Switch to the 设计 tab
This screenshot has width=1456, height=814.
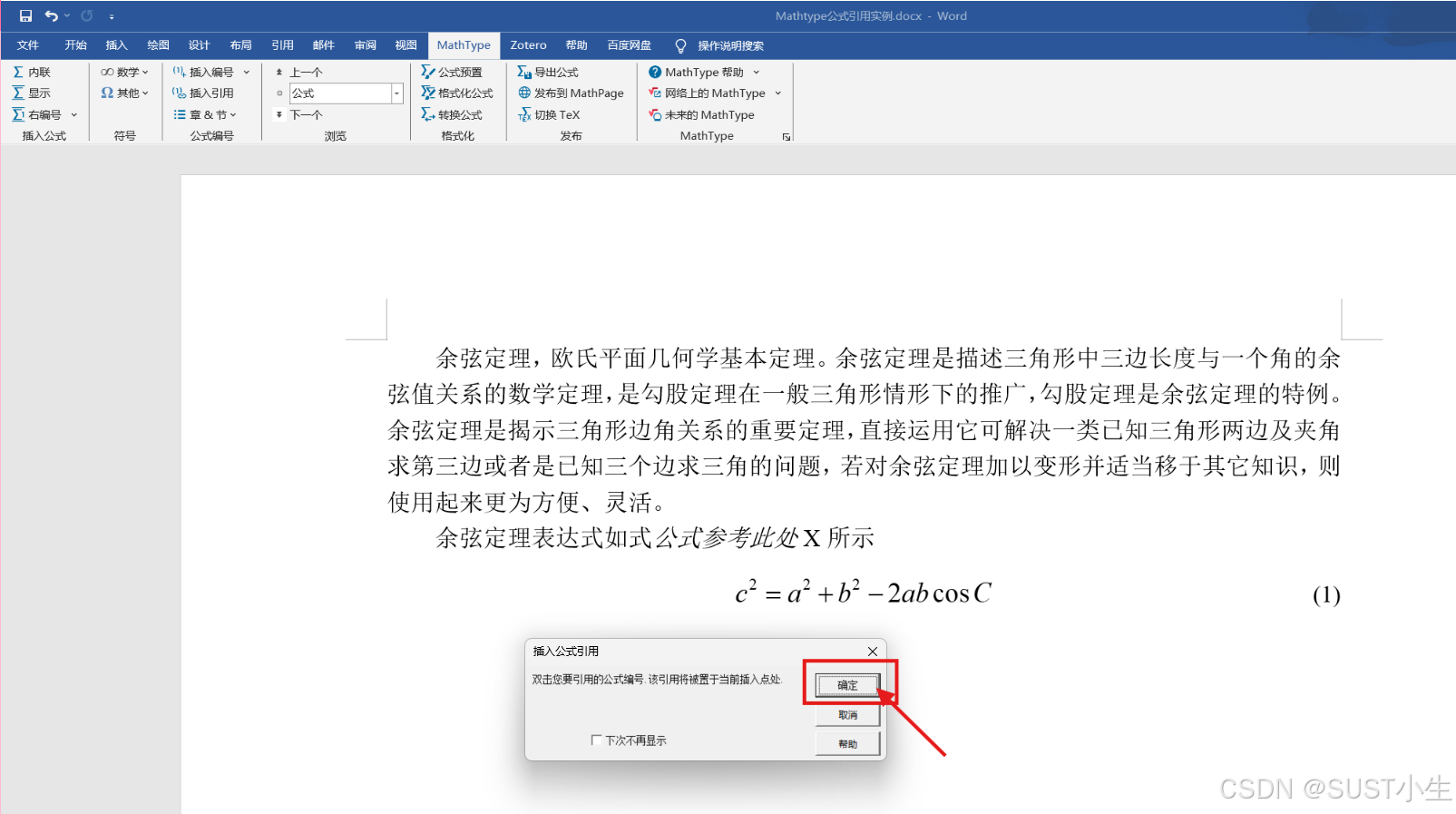point(200,45)
